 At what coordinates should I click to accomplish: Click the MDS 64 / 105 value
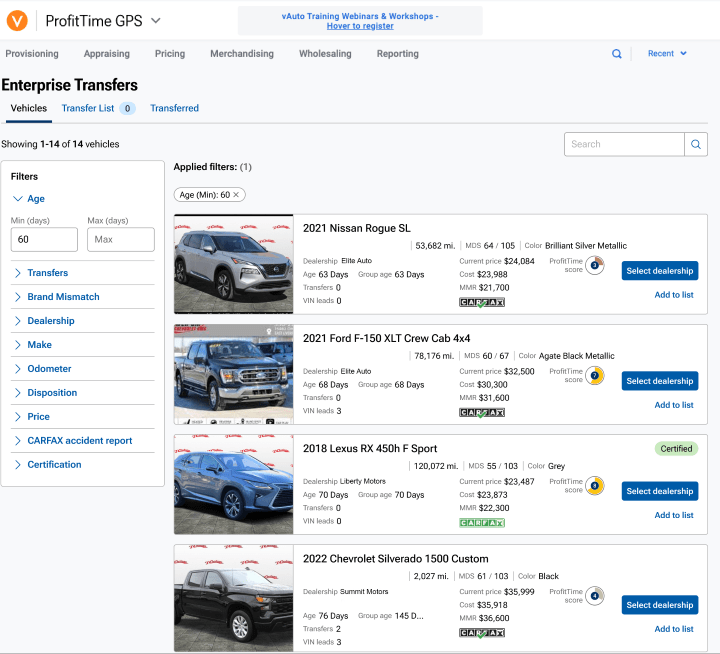[499, 246]
